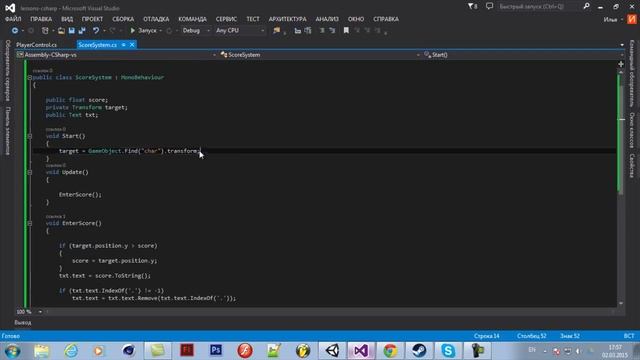Image resolution: width=640 pixels, height=360 pixels.
Task: Open the СЕРВИС menu
Action: pyautogui.click(x=226, y=19)
